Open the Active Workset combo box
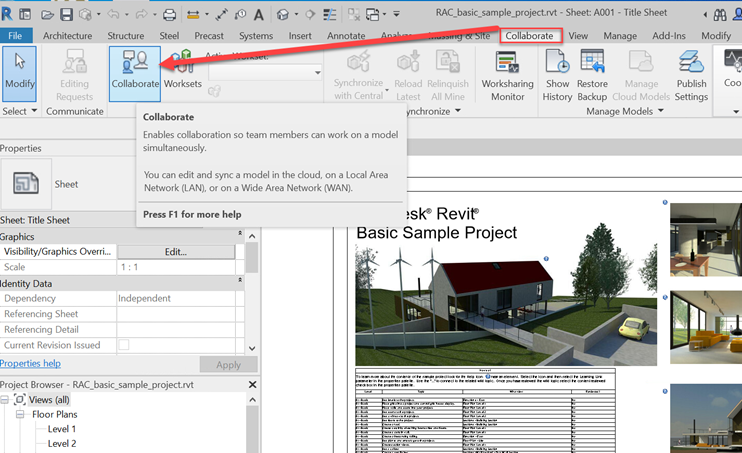Image resolution: width=742 pixels, height=453 pixels. [265, 72]
